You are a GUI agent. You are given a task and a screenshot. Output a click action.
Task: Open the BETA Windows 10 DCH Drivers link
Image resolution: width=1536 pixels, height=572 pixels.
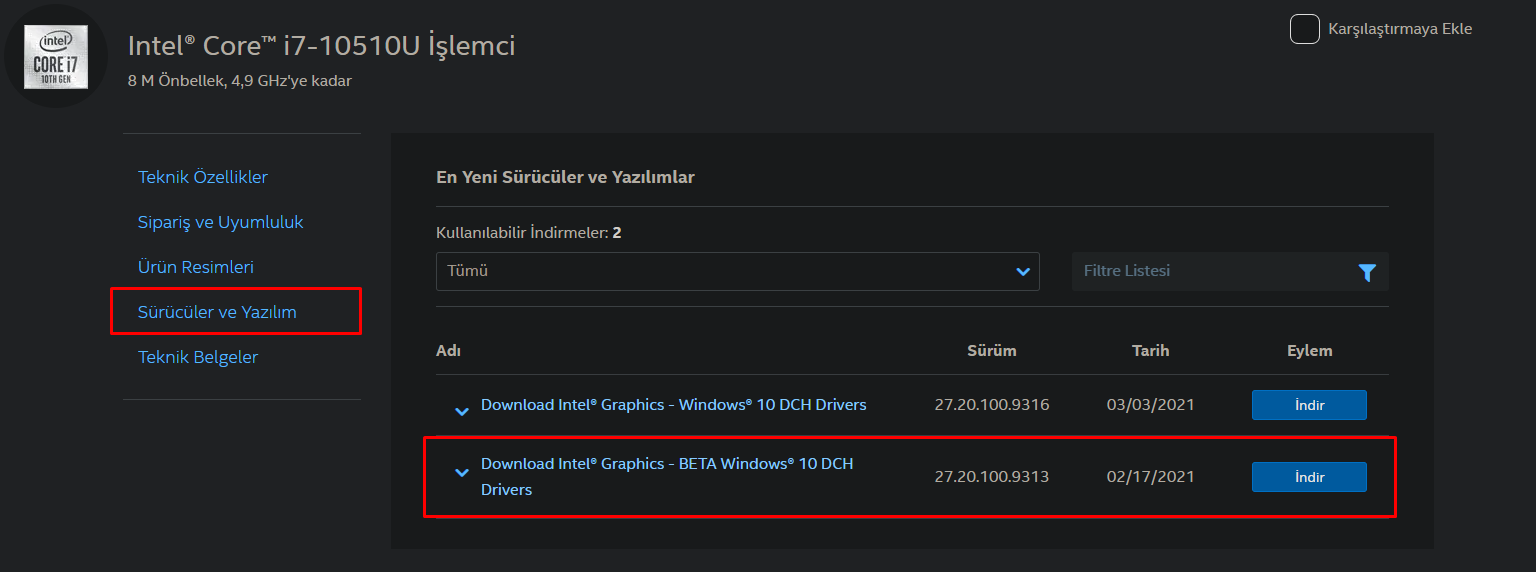(666, 464)
